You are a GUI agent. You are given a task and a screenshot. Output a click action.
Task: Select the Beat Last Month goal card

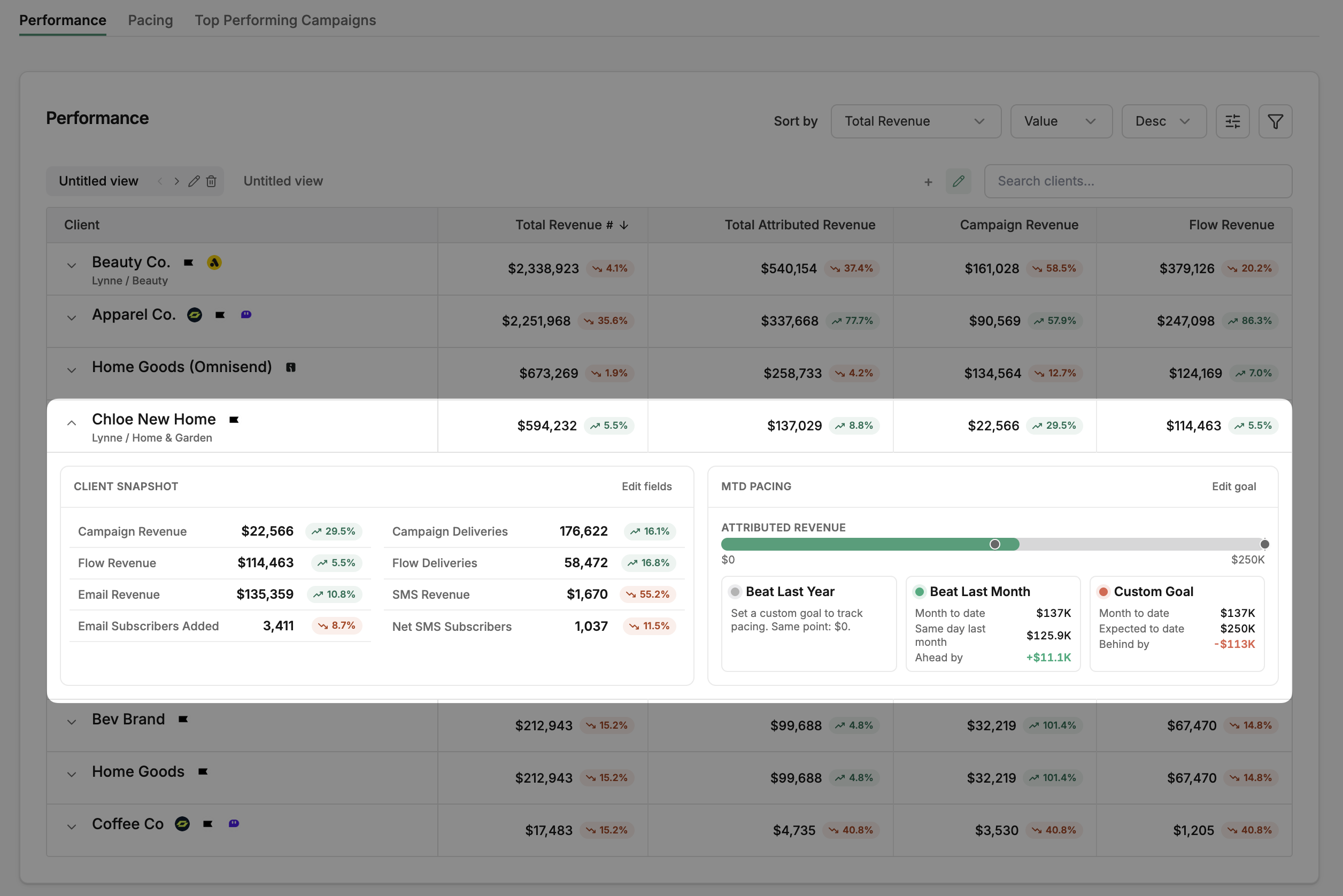(993, 623)
